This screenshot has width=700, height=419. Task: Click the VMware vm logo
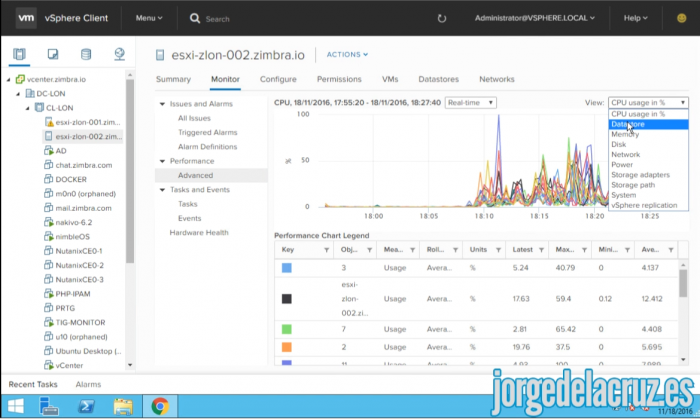point(26,18)
